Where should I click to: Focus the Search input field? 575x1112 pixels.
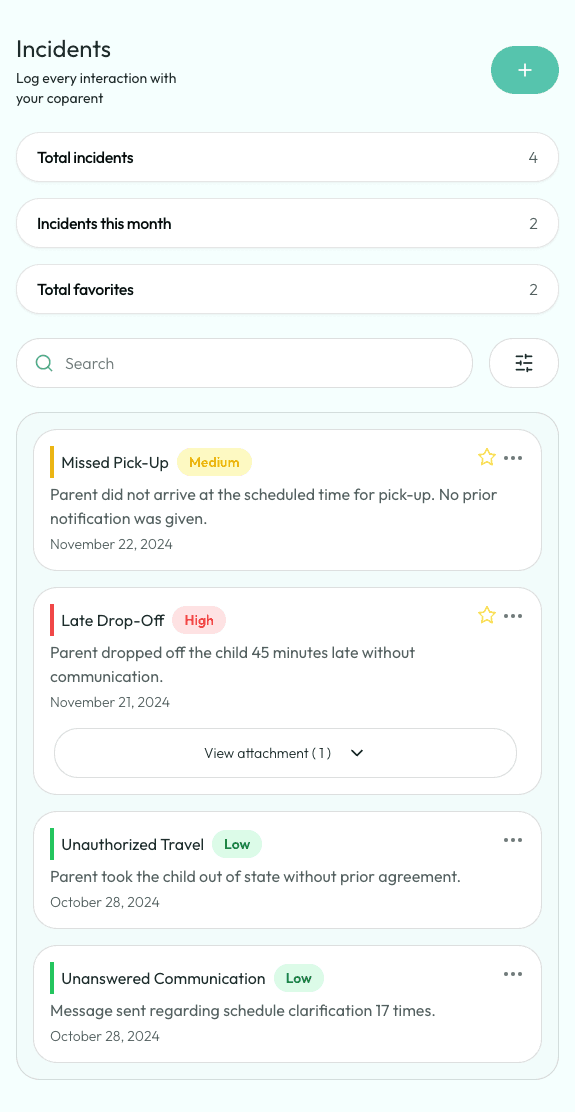245,363
